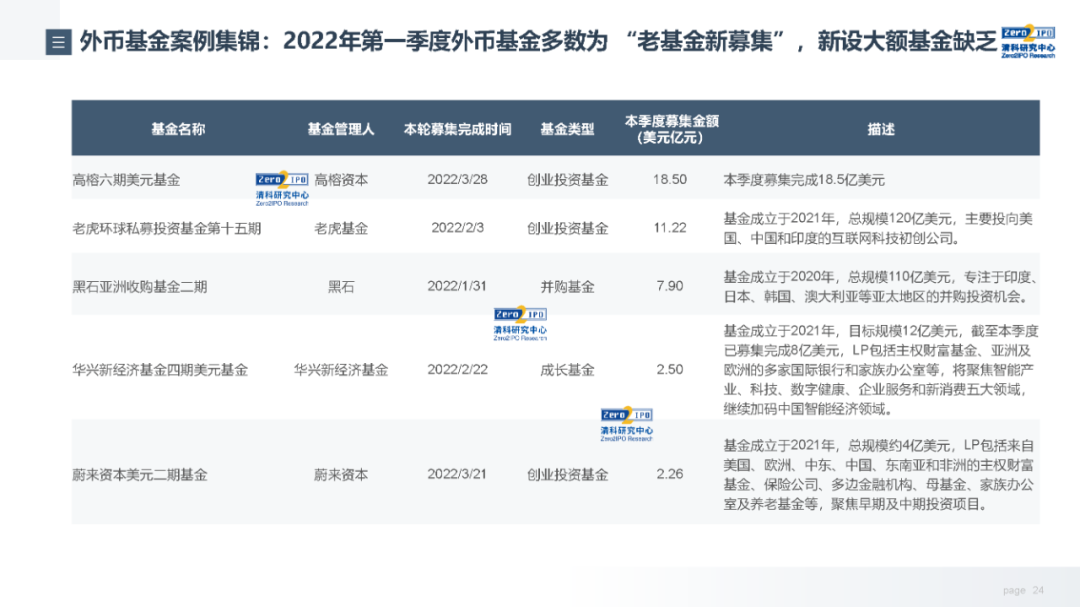Image resolution: width=1080 pixels, height=607 pixels.
Task: Click the date 2022/1/31
Action: pyautogui.click(x=457, y=286)
